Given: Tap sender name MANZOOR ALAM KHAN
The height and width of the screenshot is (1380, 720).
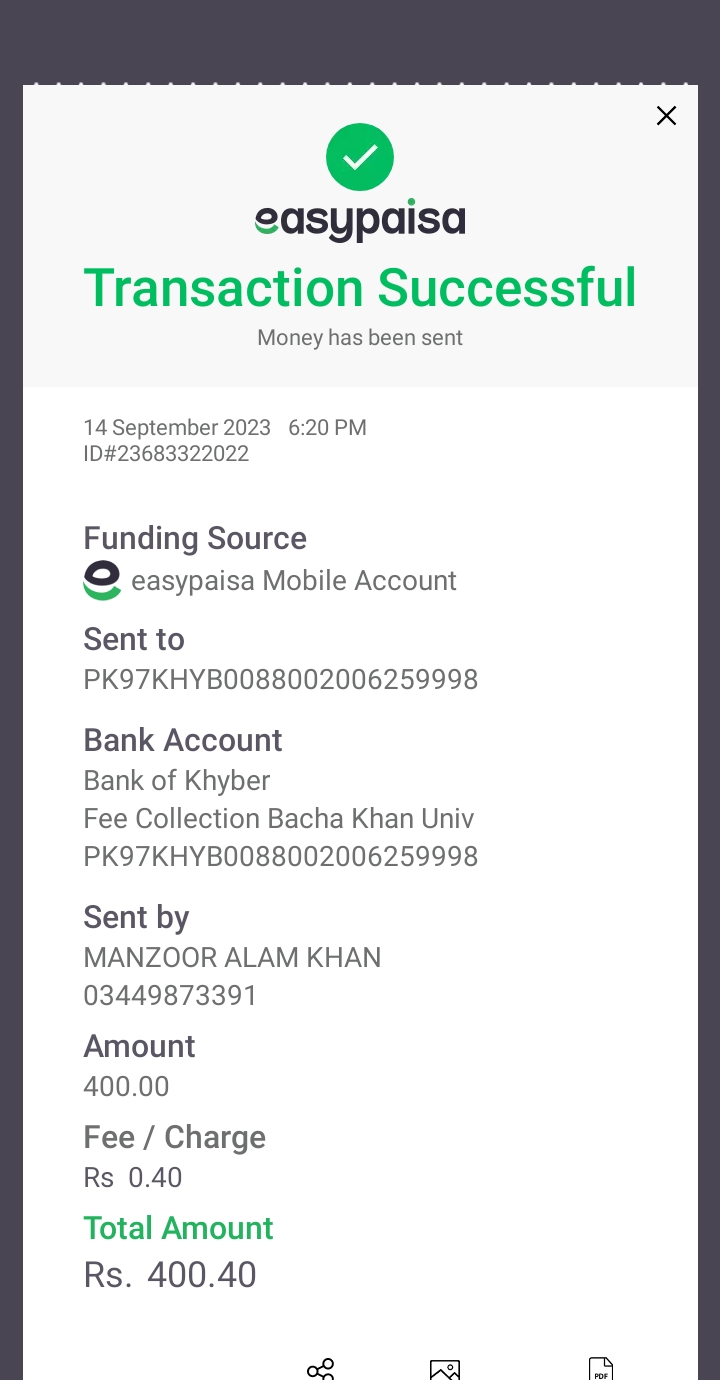Looking at the screenshot, I should tap(232, 958).
